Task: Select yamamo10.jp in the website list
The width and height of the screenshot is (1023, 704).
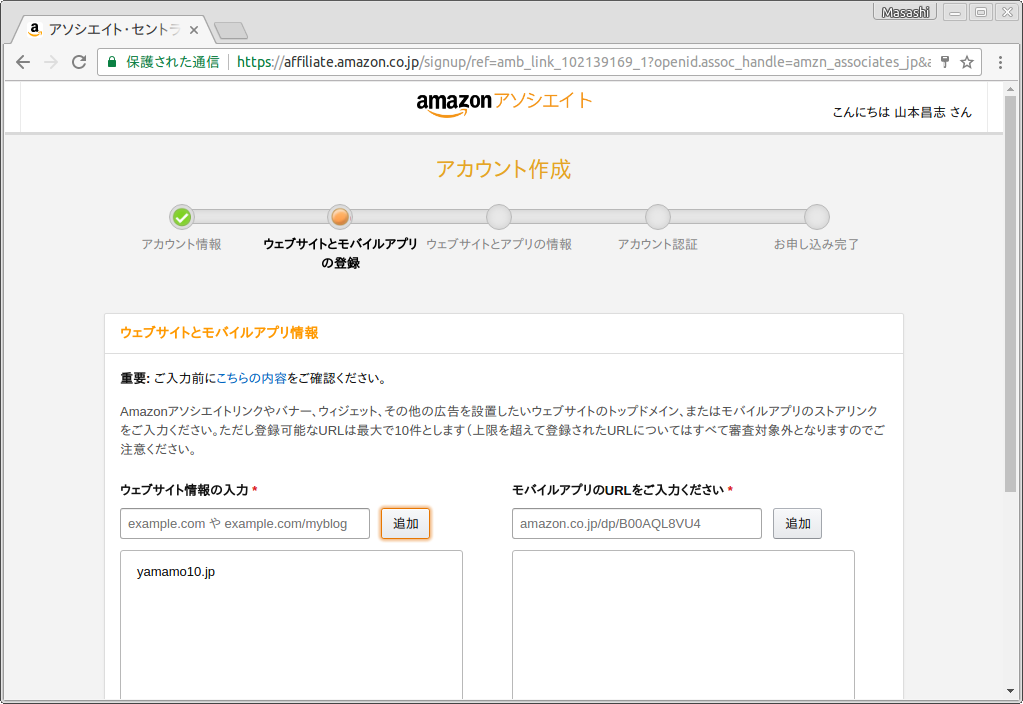Action: pos(176,572)
